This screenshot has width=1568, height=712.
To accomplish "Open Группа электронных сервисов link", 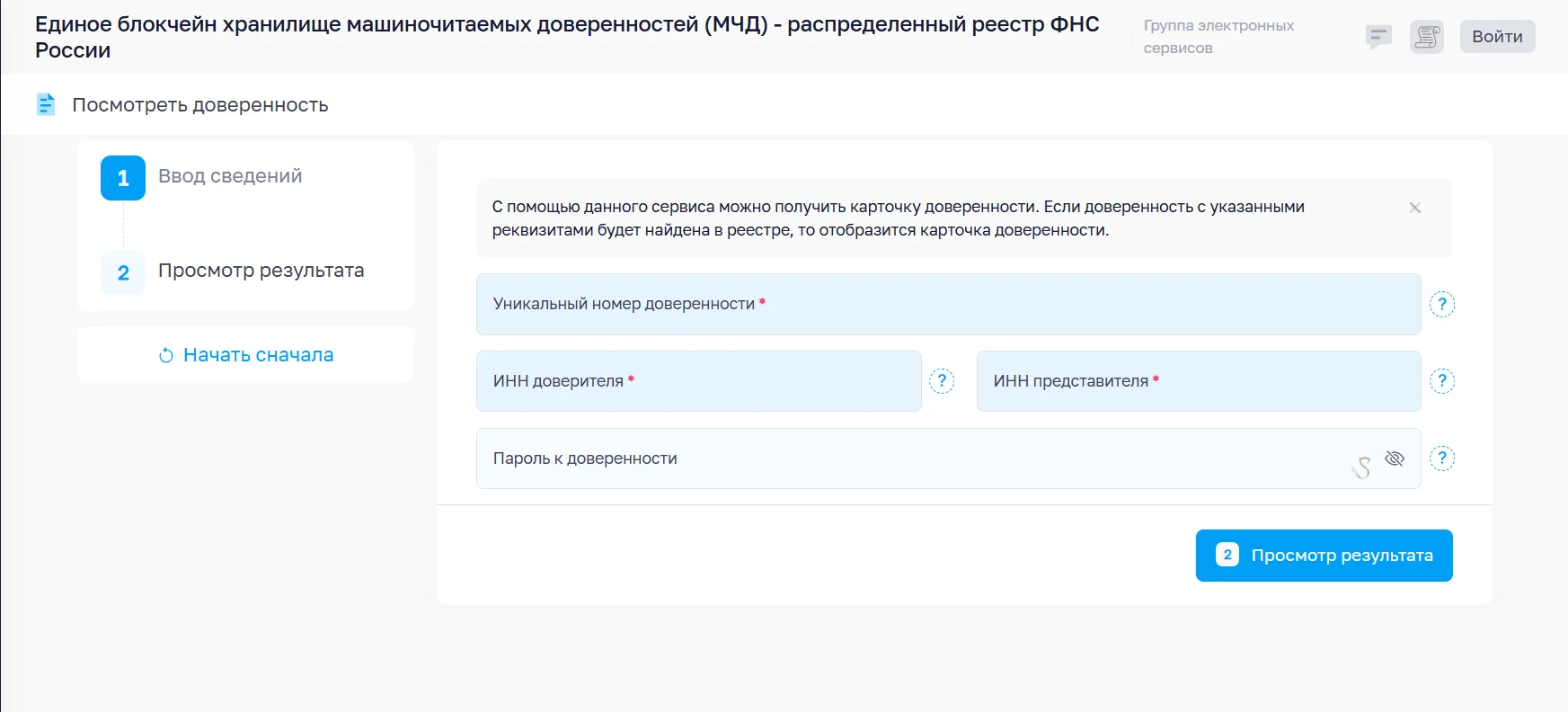I will 1218,37.
